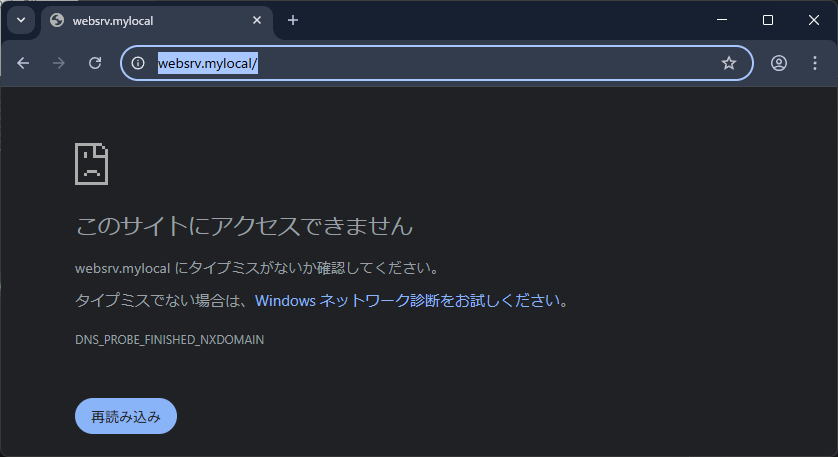Go back to the previous page
838x457 pixels.
tap(23, 63)
